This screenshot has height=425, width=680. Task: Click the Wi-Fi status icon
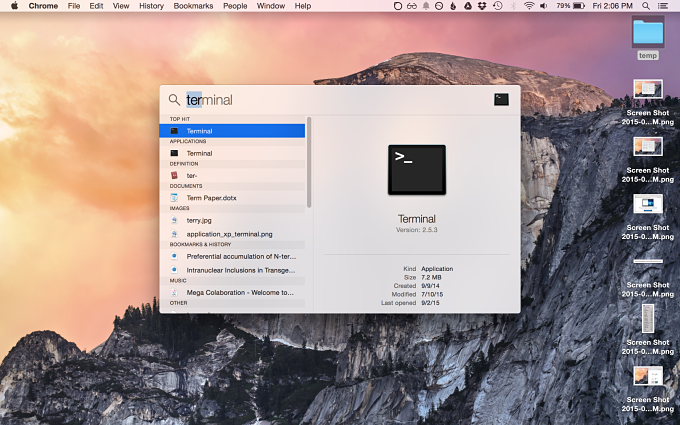529,6
